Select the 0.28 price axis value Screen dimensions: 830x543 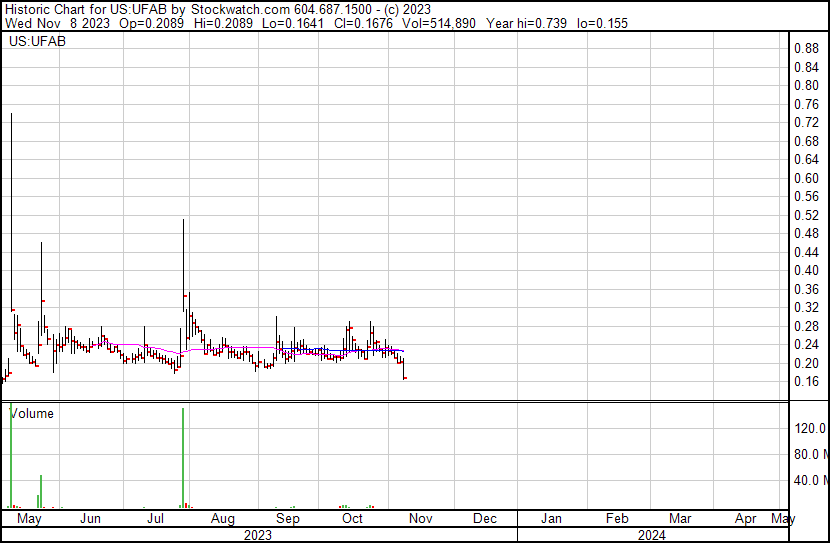pyautogui.click(x=806, y=327)
